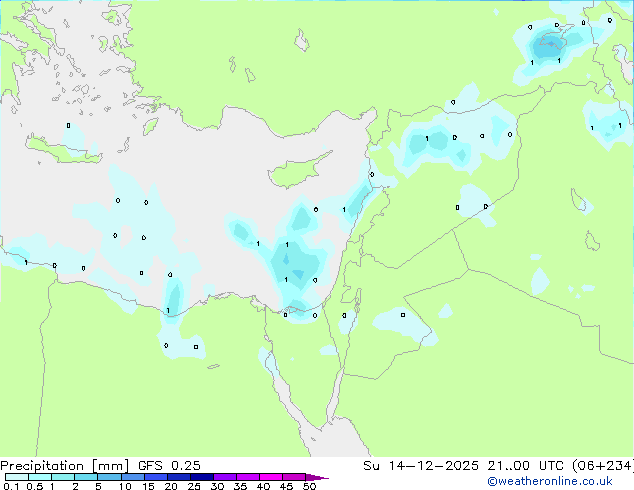Image resolution: width=634 pixels, height=490 pixels.
Task: Click the 0.5–1 mm legend color swatch
Action: [x=40, y=477]
